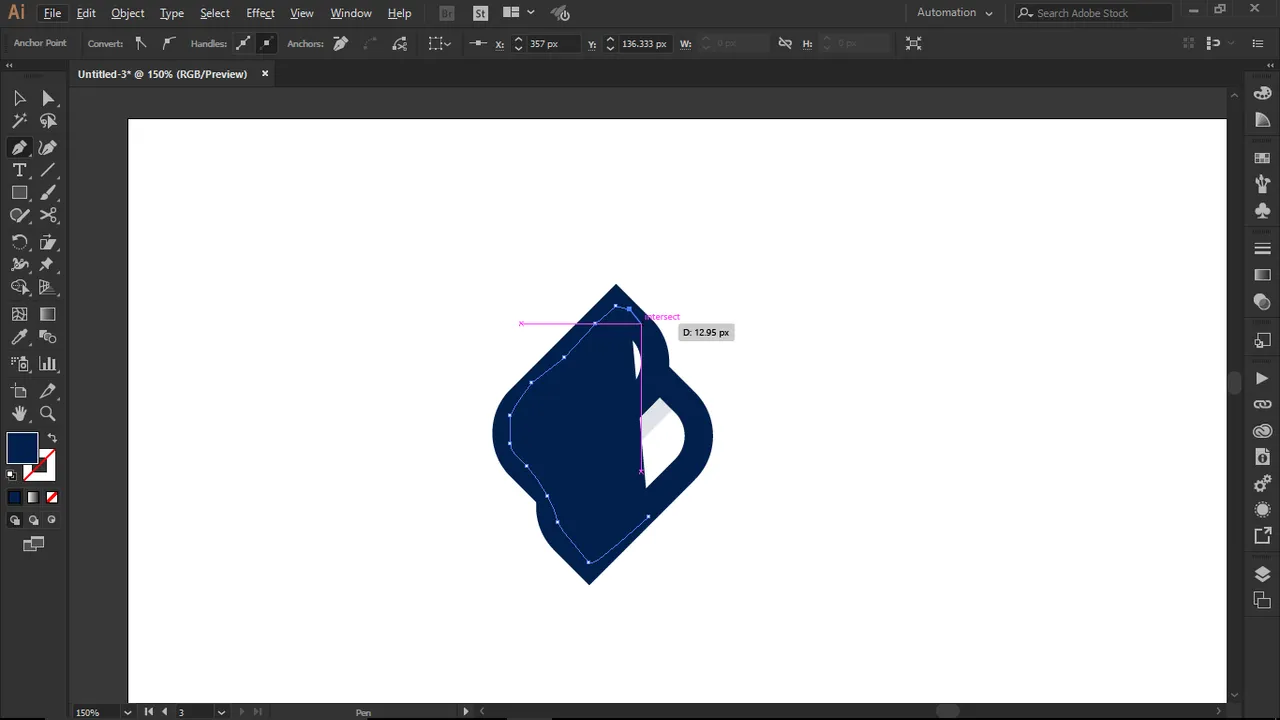Toggle hide handles for multiple anchors
Viewport: 1280px width, 720px height.
point(267,43)
